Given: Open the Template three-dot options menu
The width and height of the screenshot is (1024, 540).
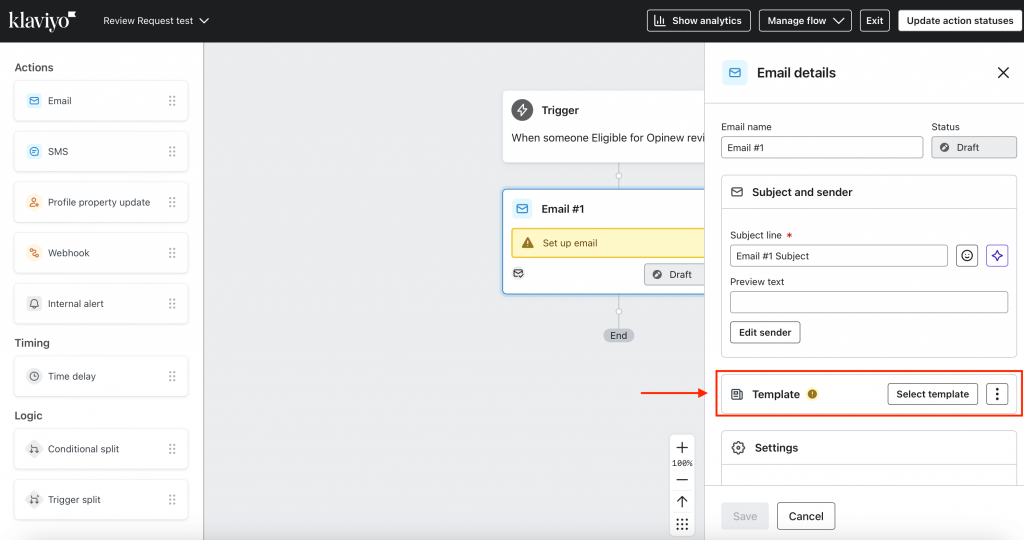Looking at the screenshot, I should click(x=997, y=394).
